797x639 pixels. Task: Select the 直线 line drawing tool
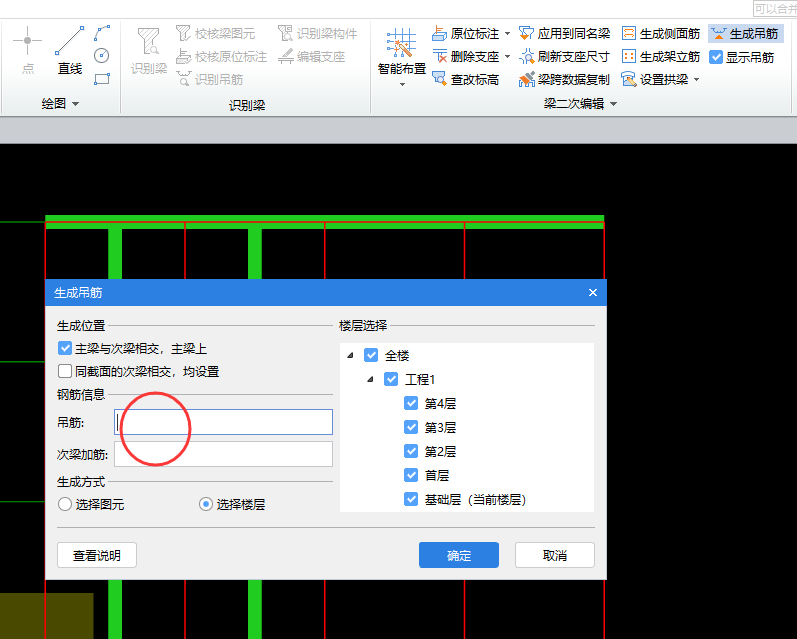70,50
